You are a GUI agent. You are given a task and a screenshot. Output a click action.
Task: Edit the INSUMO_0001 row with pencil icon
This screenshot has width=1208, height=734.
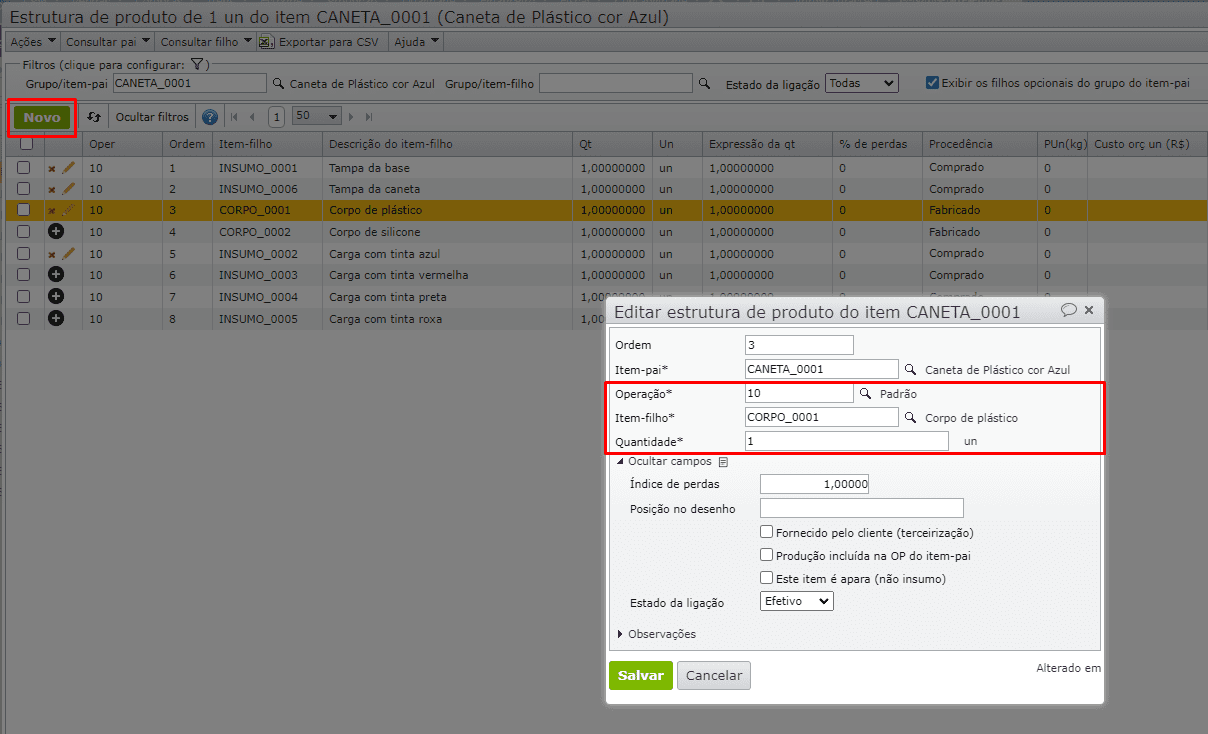click(69, 167)
